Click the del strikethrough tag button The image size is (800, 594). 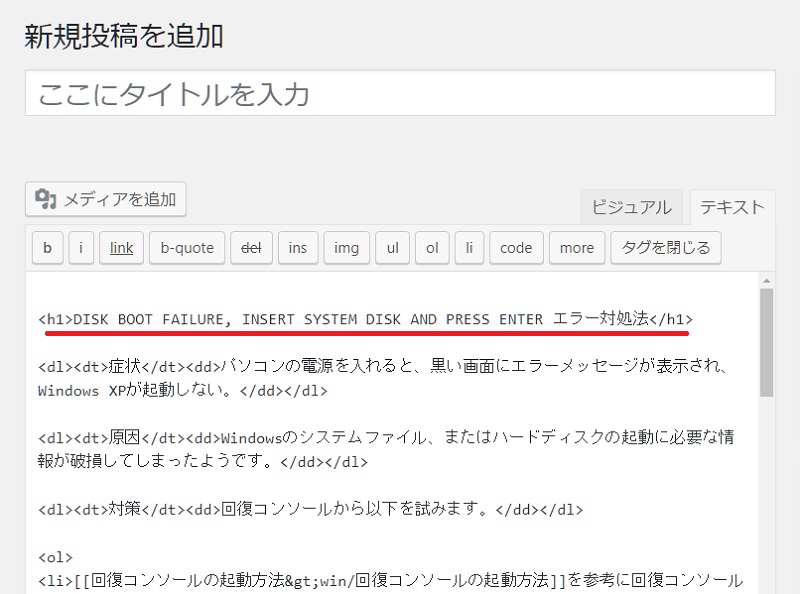click(251, 248)
